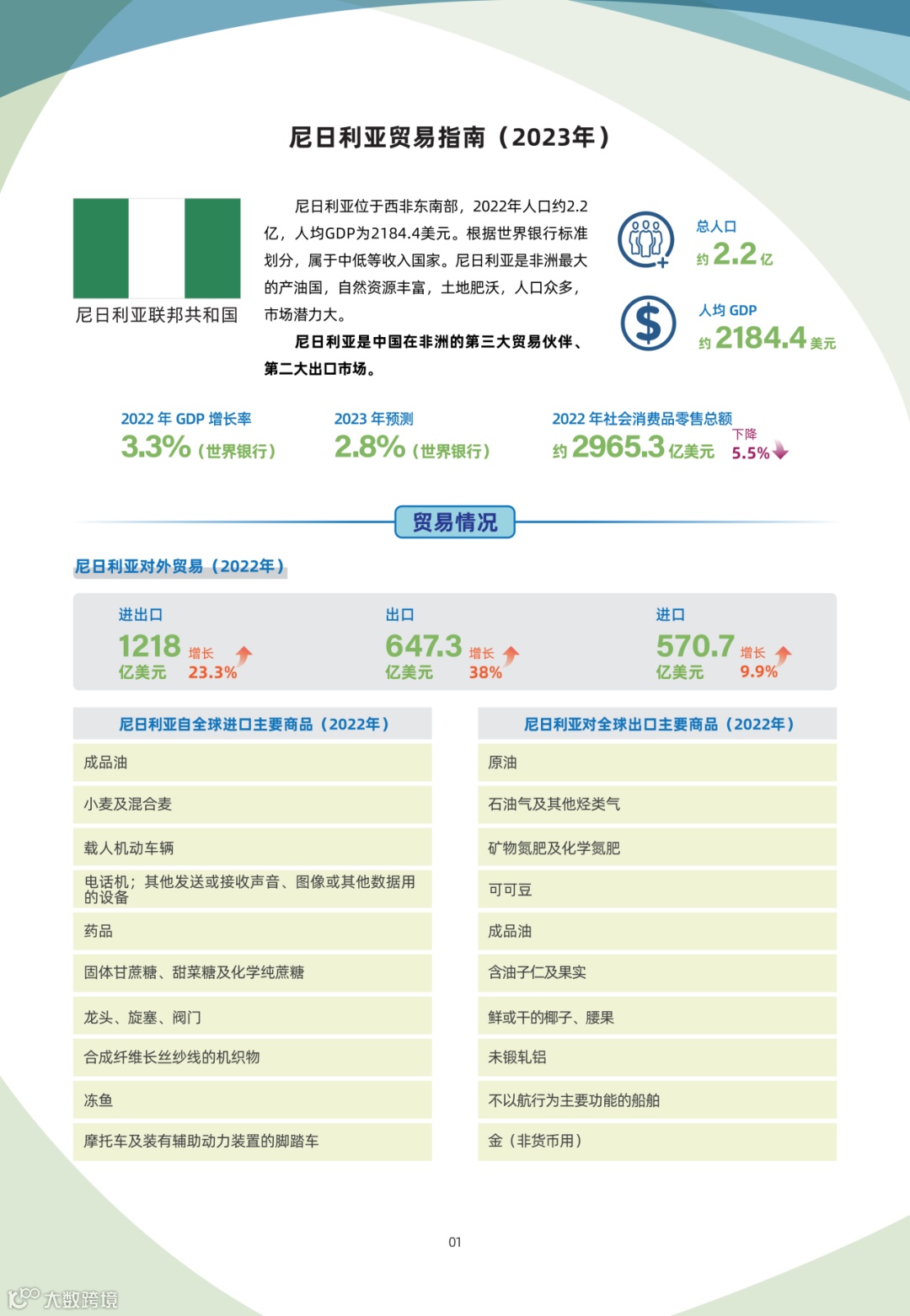Click the 2023 年预测 label
Screen dimensions: 910x1316
pos(374,419)
